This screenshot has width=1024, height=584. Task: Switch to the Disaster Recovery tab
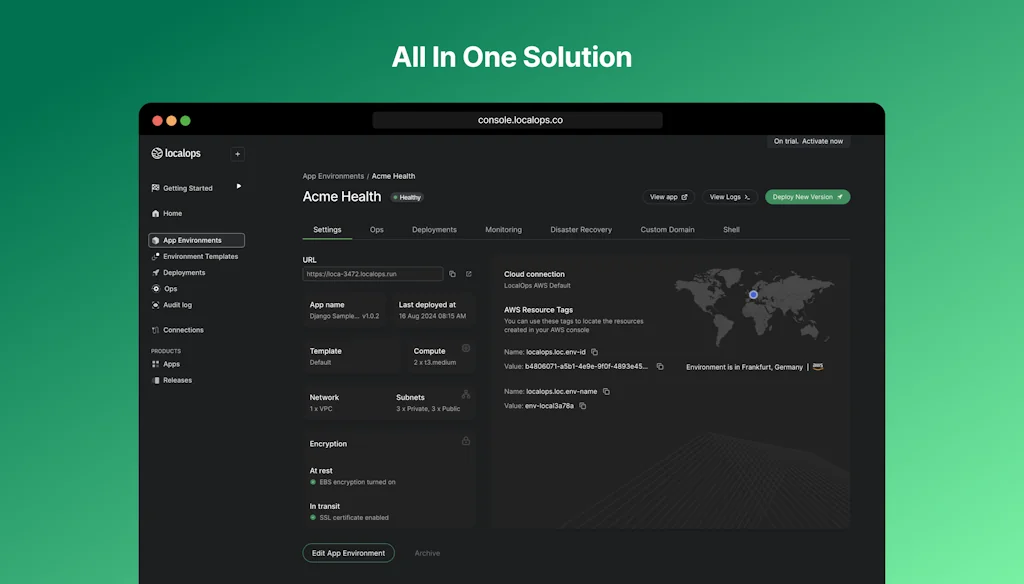(581, 229)
